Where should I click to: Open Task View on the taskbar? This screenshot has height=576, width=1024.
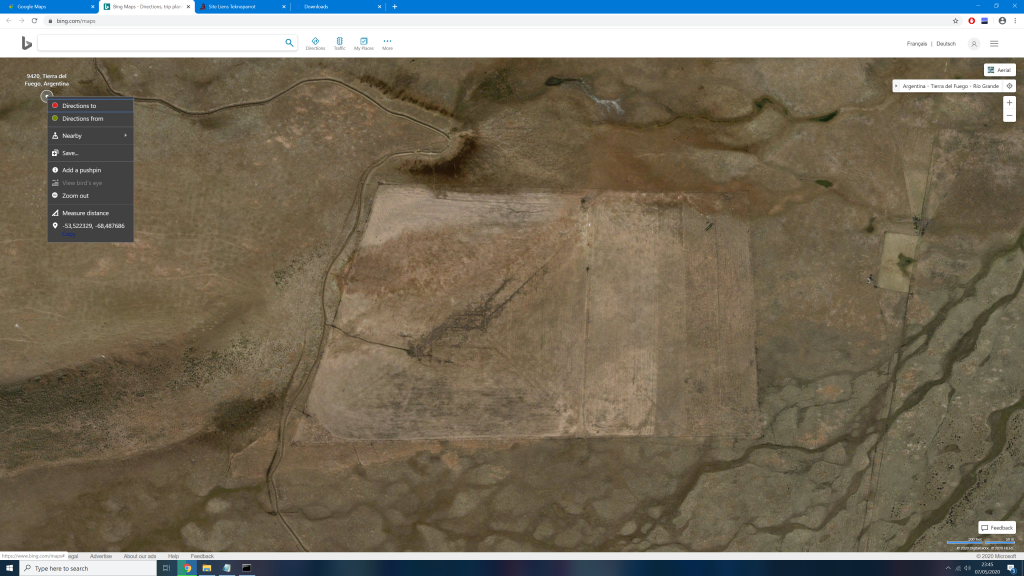[167, 568]
